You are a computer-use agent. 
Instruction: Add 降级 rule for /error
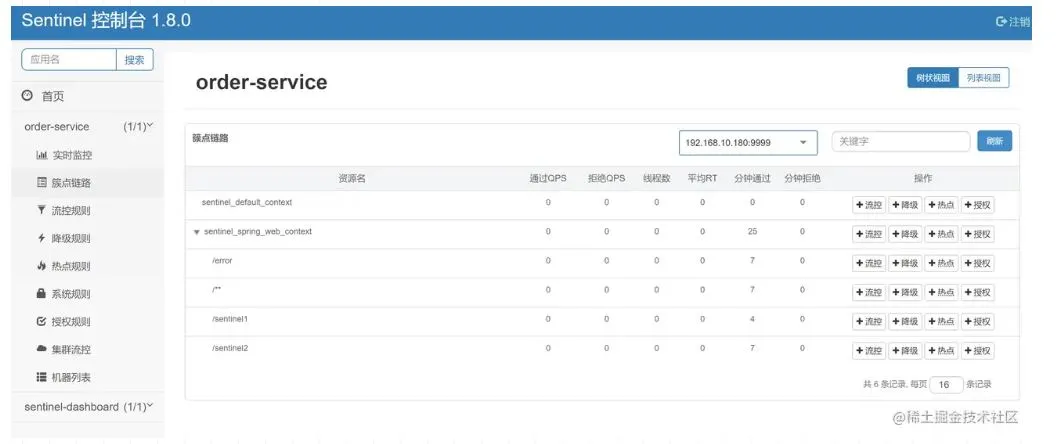coord(905,263)
